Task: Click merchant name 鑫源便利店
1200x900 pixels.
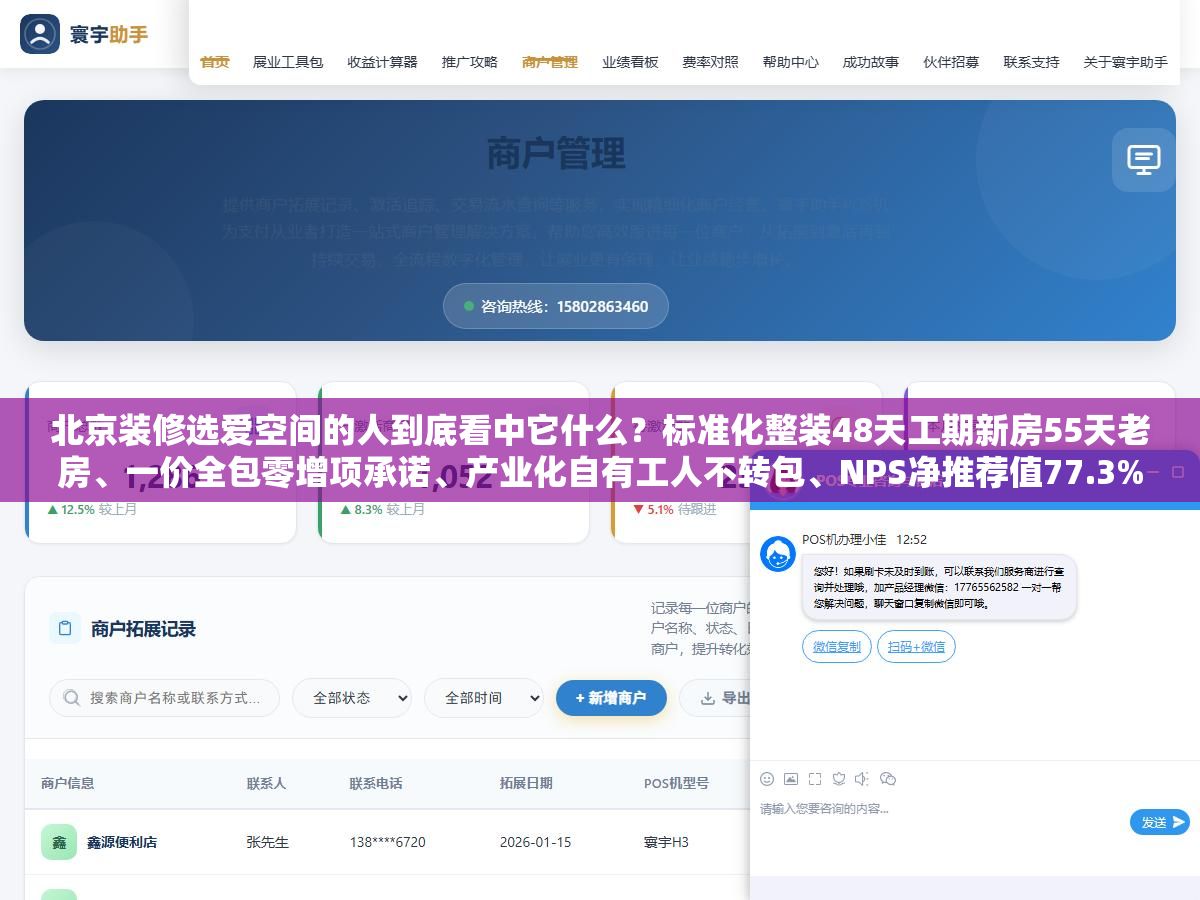Action: pos(122,842)
